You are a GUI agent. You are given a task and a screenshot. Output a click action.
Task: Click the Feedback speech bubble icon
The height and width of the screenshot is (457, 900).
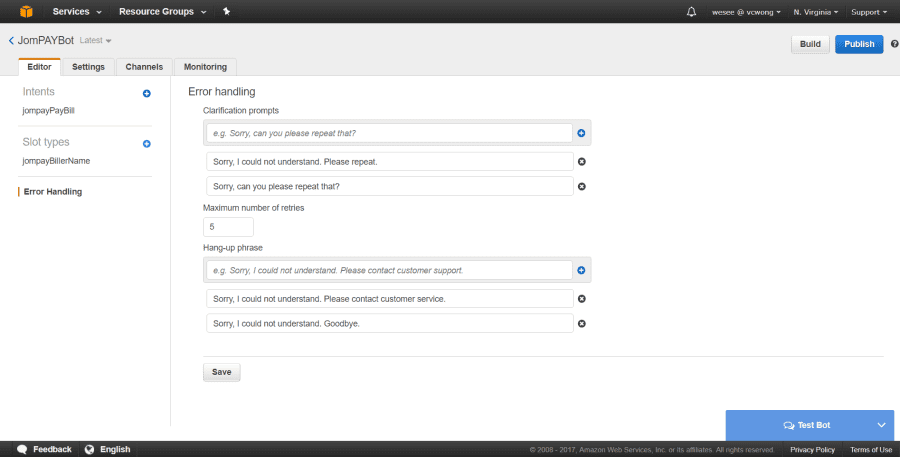22,450
